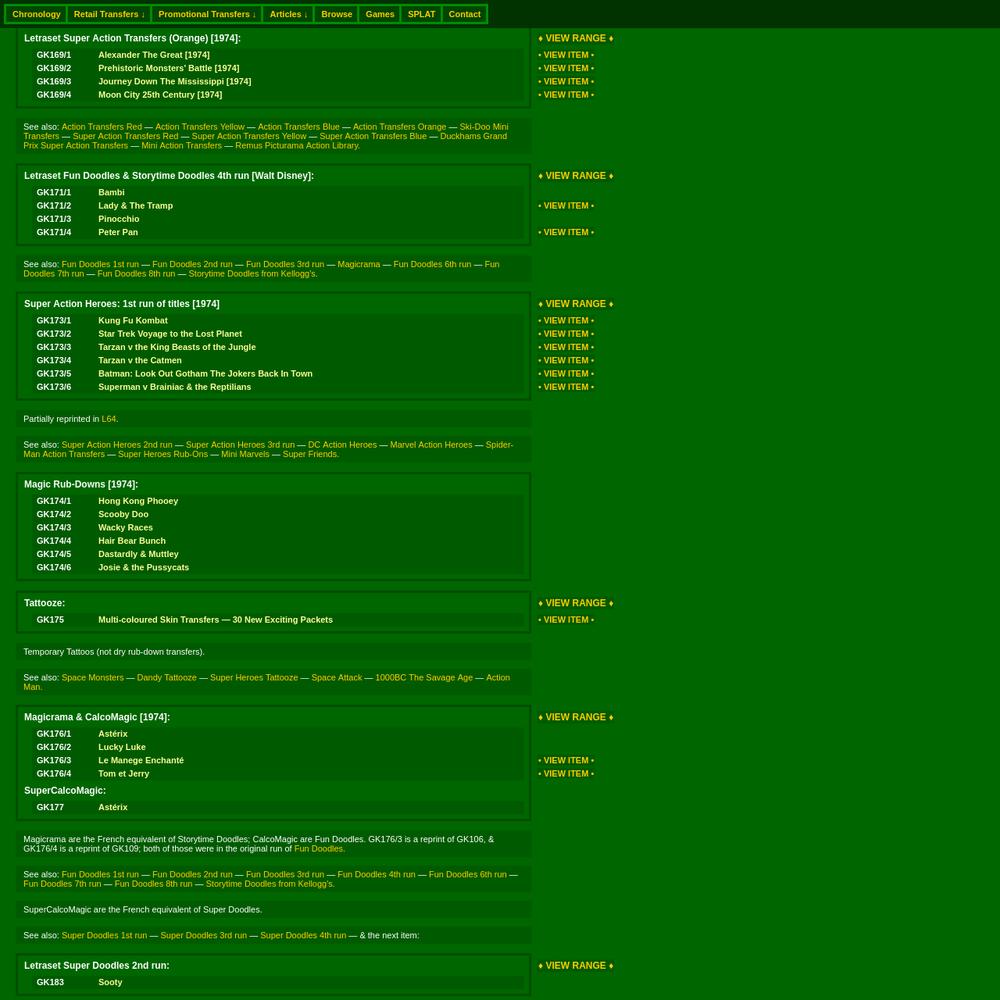View item for Peter Pan

pyautogui.click(x=566, y=233)
